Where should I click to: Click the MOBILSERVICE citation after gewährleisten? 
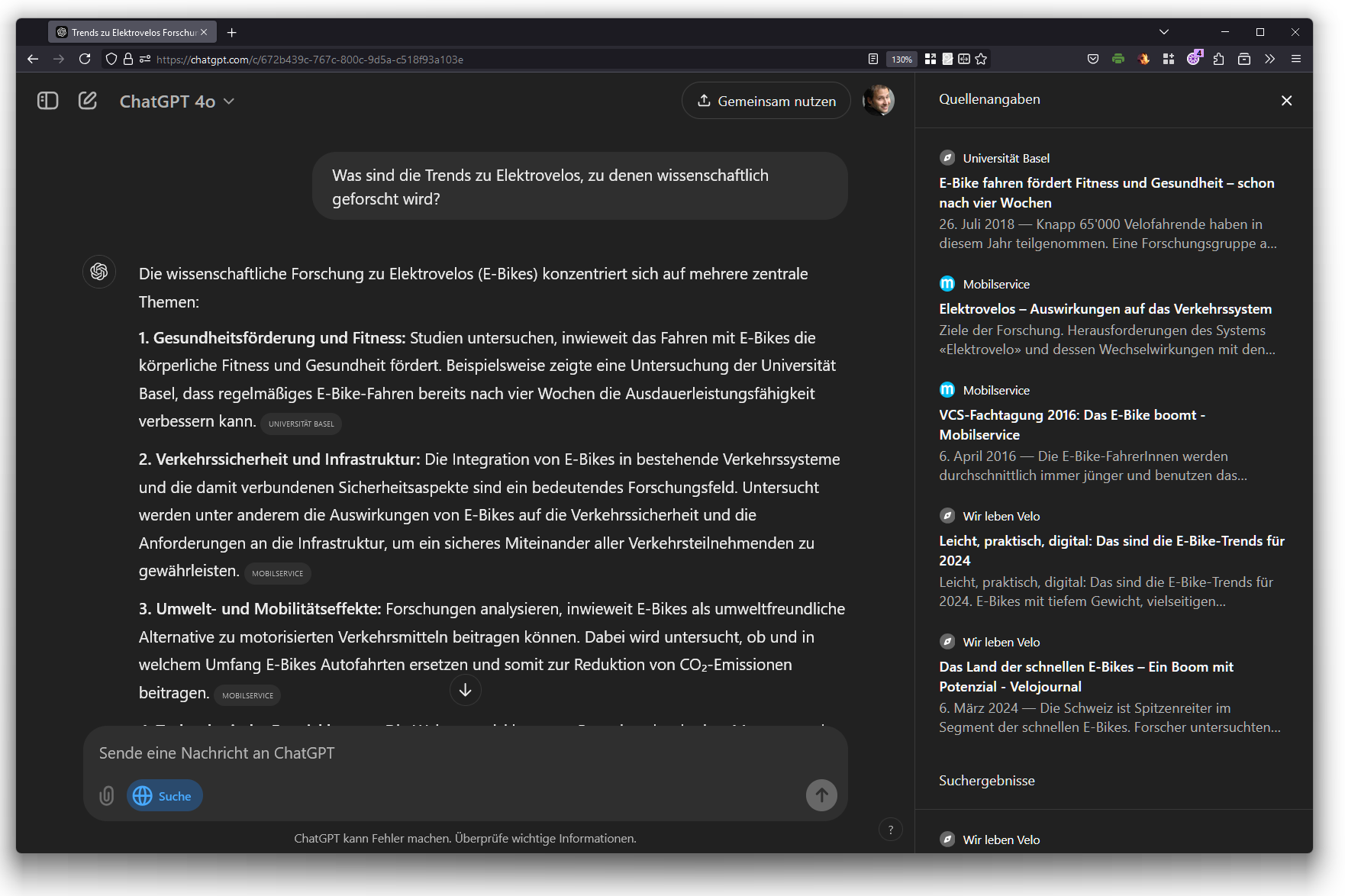tap(278, 573)
